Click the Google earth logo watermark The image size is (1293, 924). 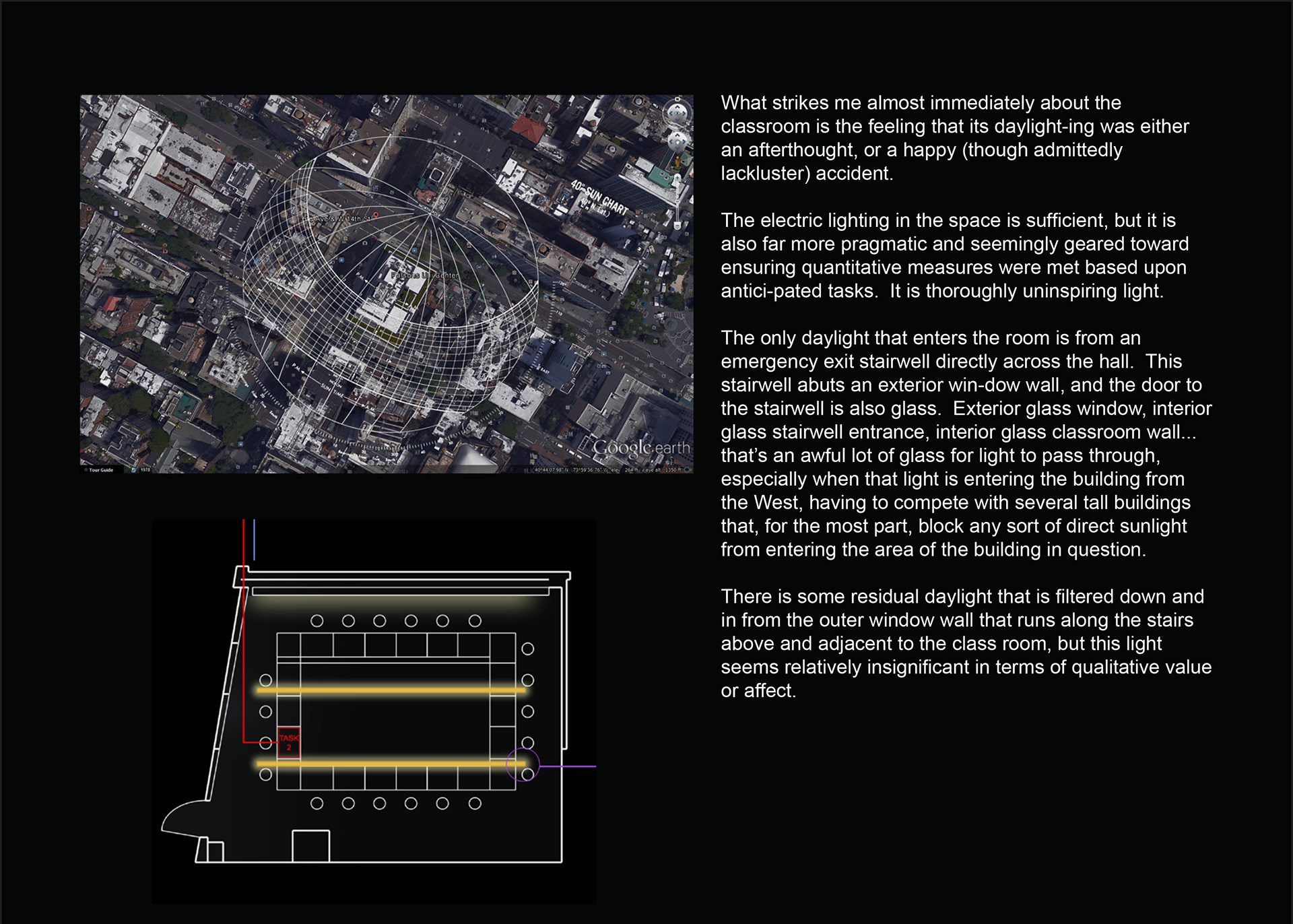640,447
